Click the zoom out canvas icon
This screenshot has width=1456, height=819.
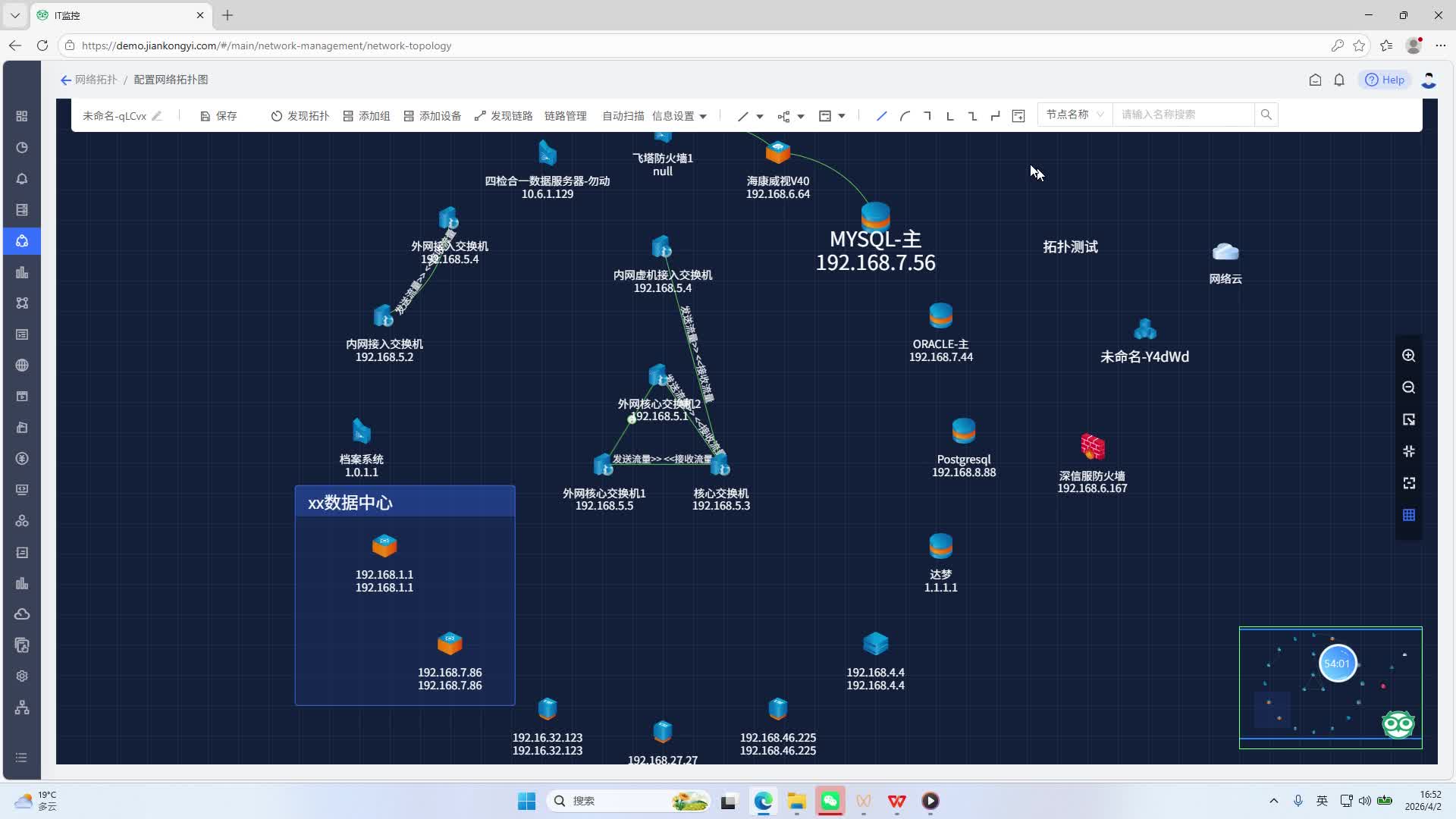tap(1408, 388)
